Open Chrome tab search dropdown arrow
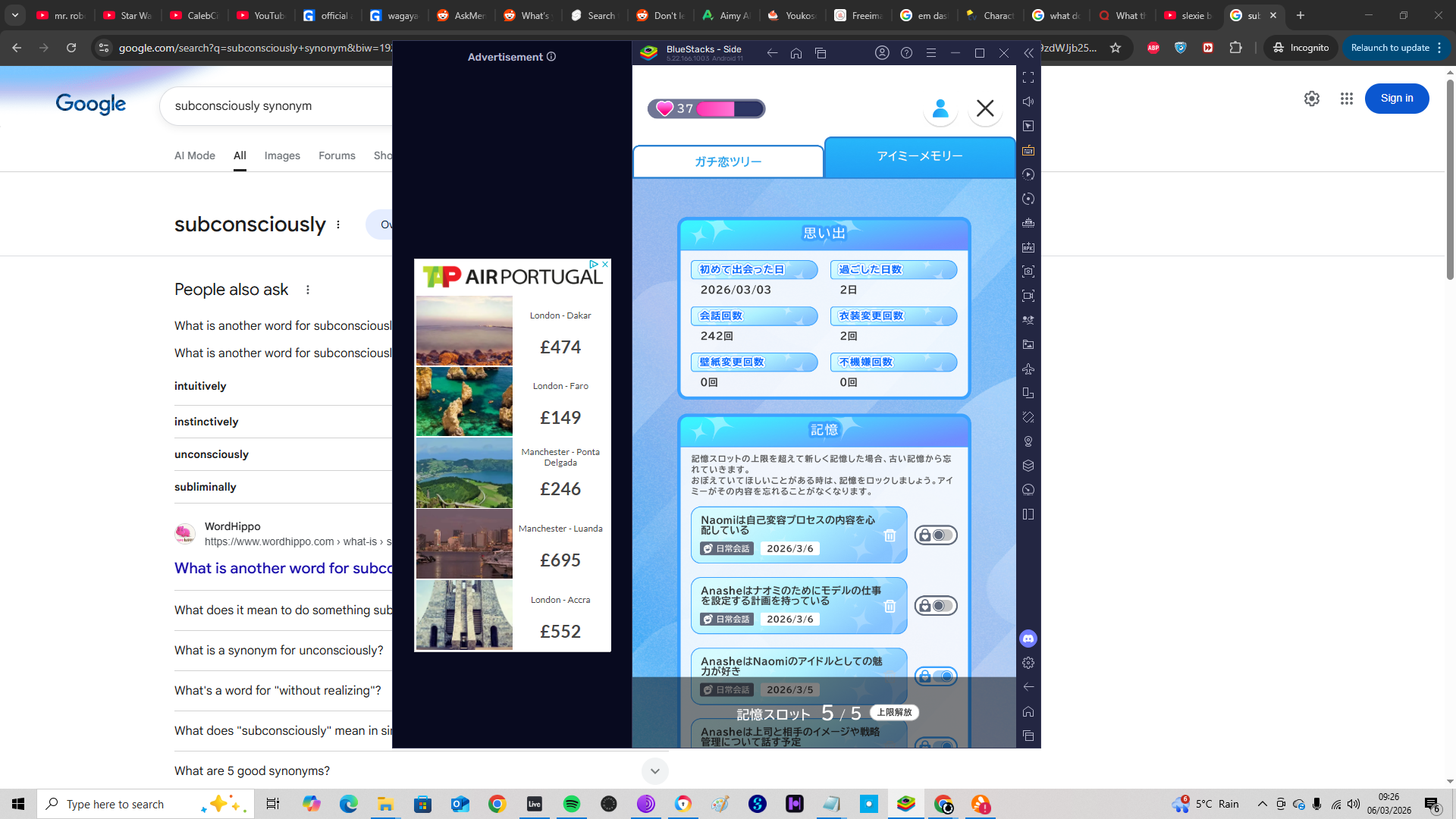 (15, 15)
